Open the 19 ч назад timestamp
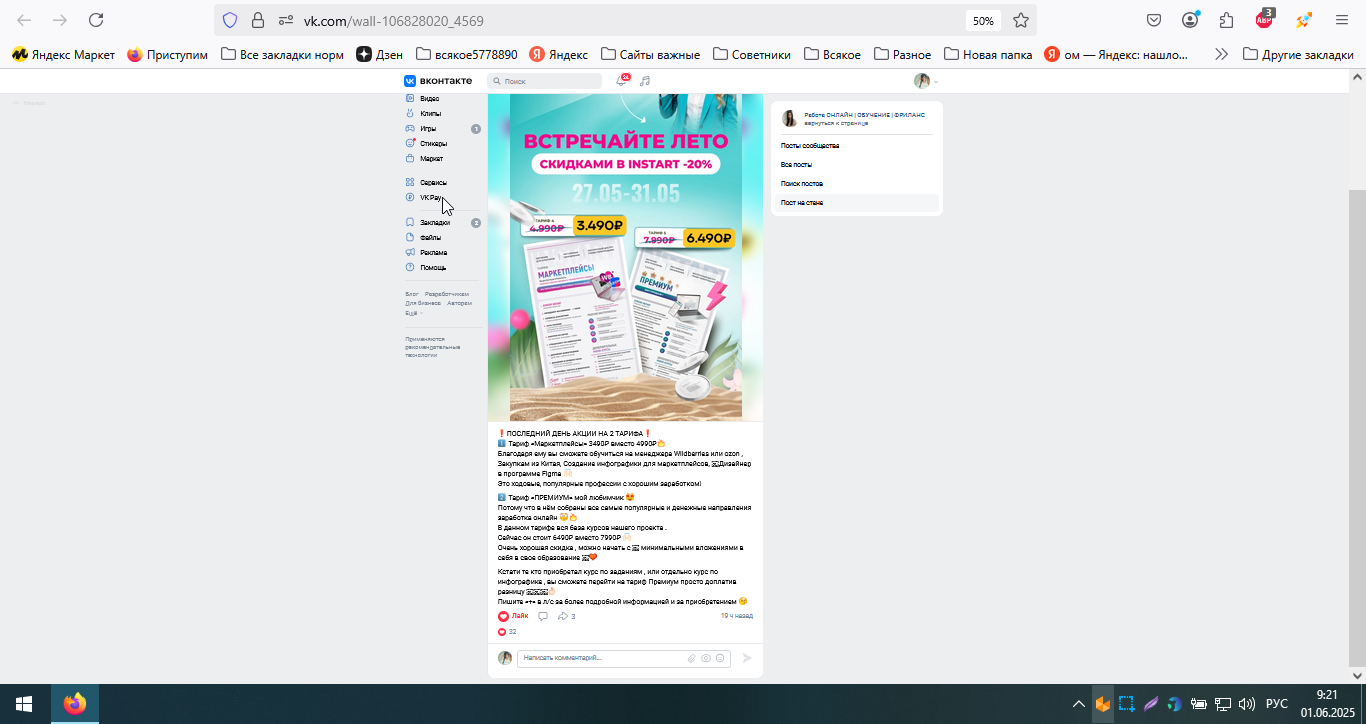 [x=737, y=617]
